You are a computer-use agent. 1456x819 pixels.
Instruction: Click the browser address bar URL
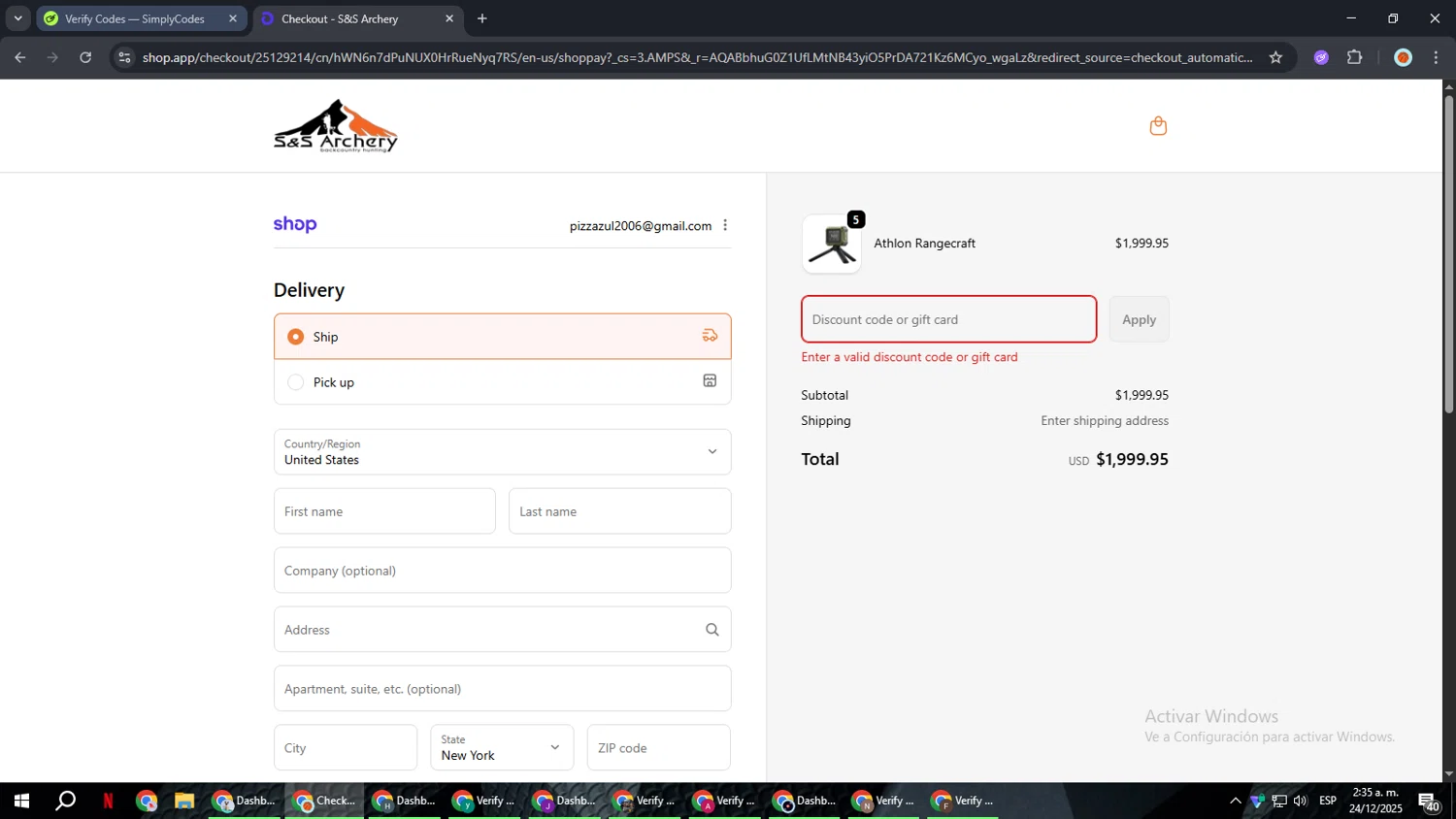697,57
